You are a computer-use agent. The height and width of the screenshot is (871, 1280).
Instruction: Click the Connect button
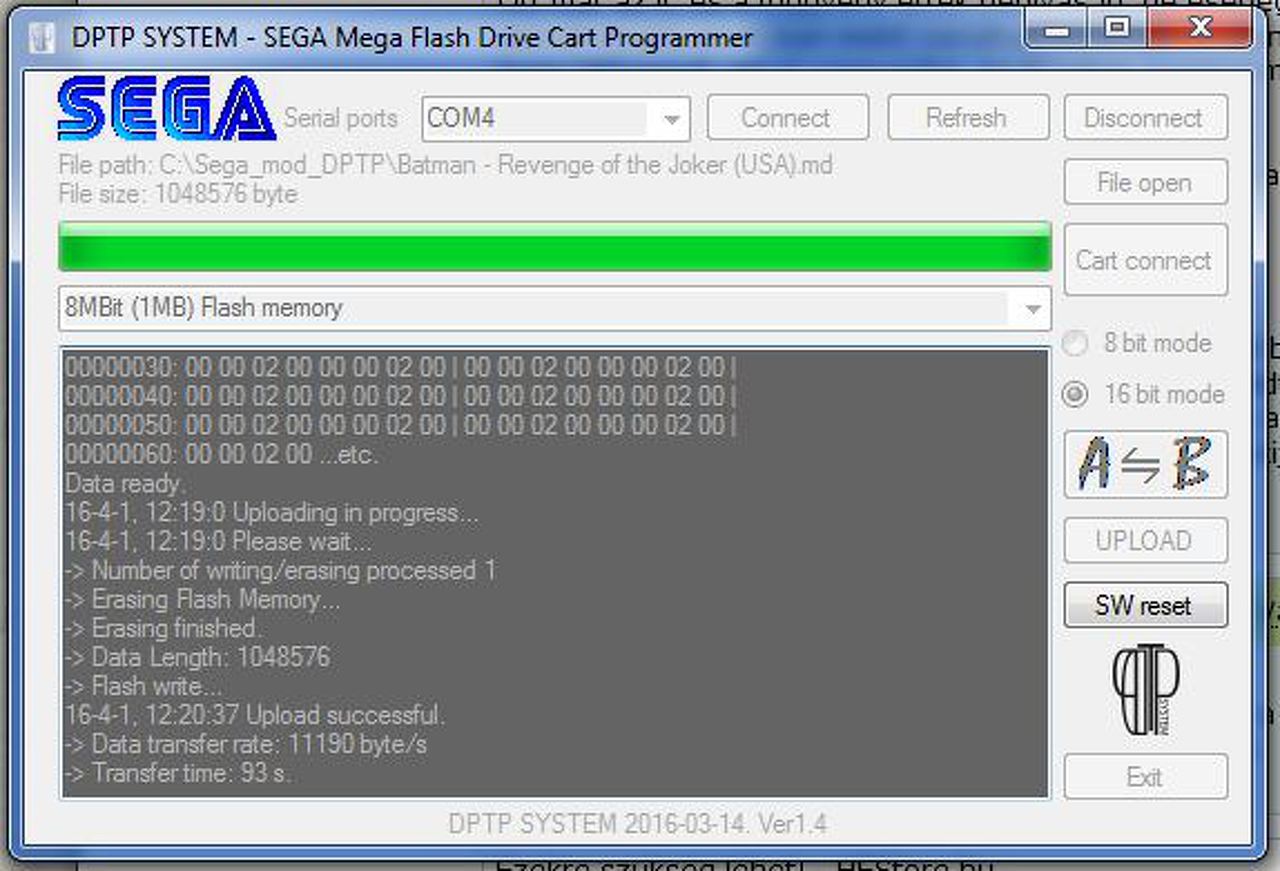[788, 118]
